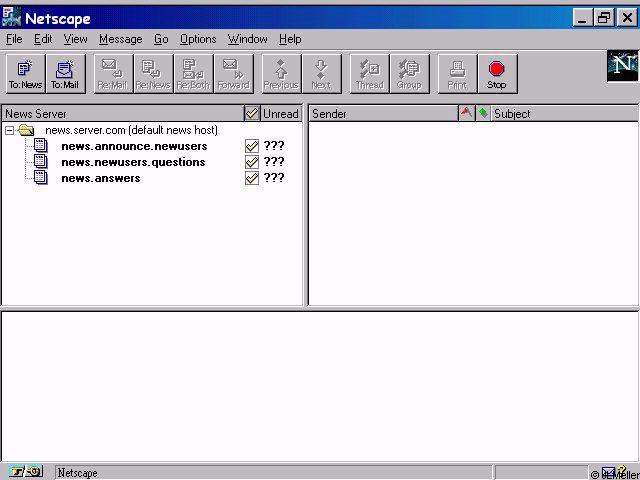
Task: Click the green read-marker column header
Action: click(483, 113)
